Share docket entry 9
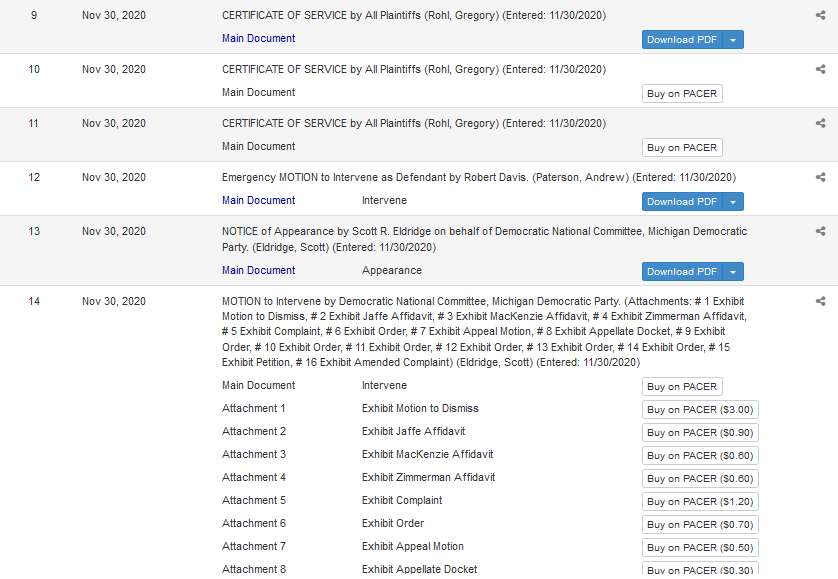Screen dimensions: 838x579 [820, 16]
